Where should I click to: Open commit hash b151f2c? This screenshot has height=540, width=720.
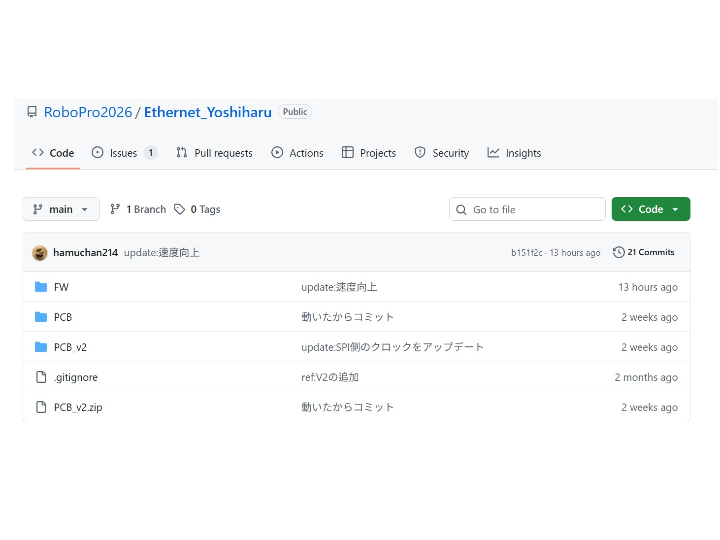526,253
